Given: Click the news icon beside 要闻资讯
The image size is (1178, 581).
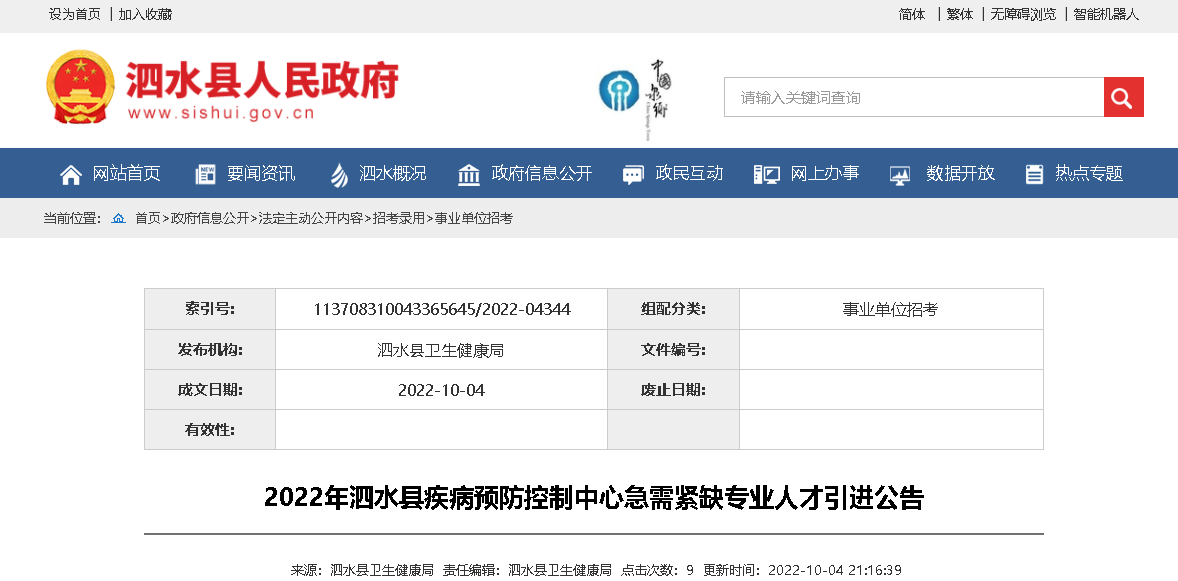Looking at the screenshot, I should click(x=205, y=174).
